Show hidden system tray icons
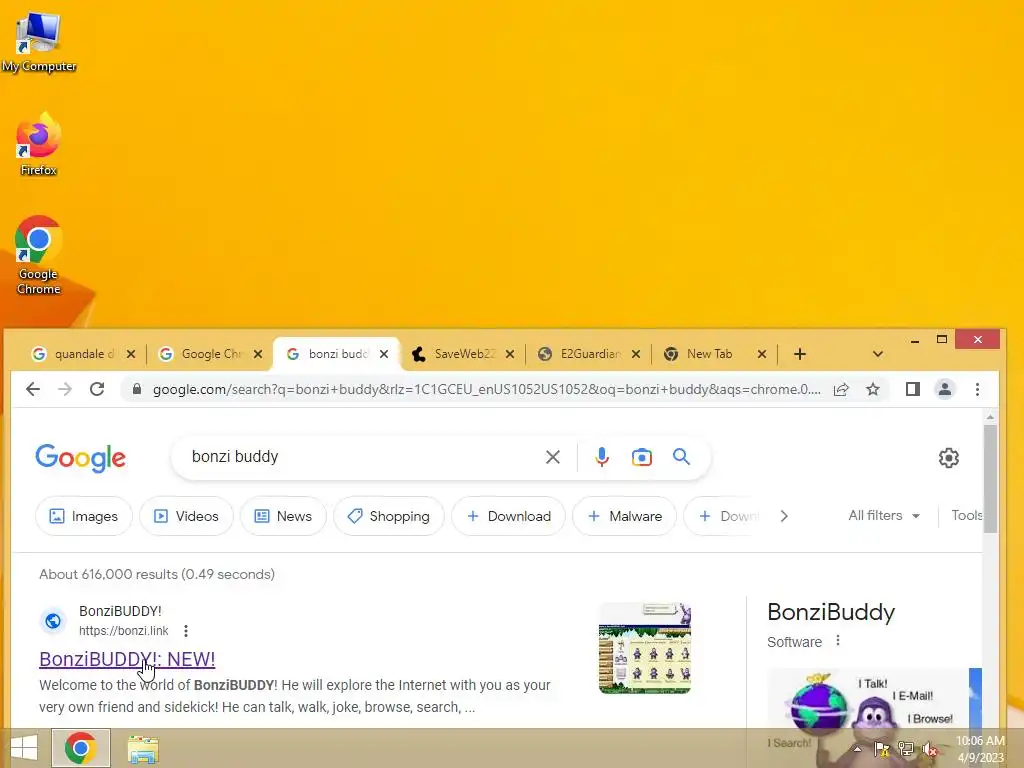The width and height of the screenshot is (1024, 768). coord(857,749)
